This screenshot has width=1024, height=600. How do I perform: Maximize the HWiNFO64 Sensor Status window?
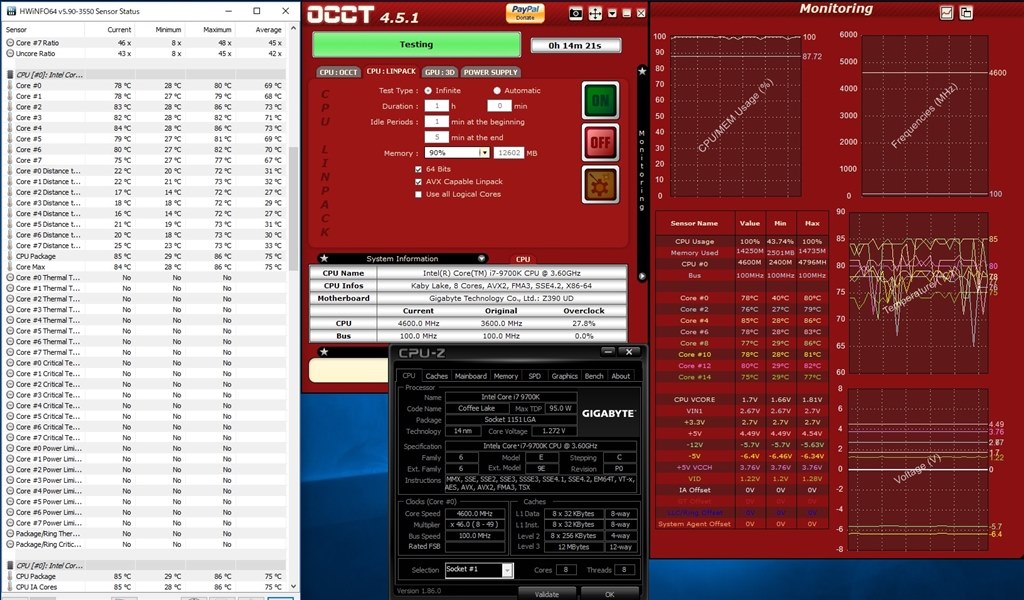[257, 11]
